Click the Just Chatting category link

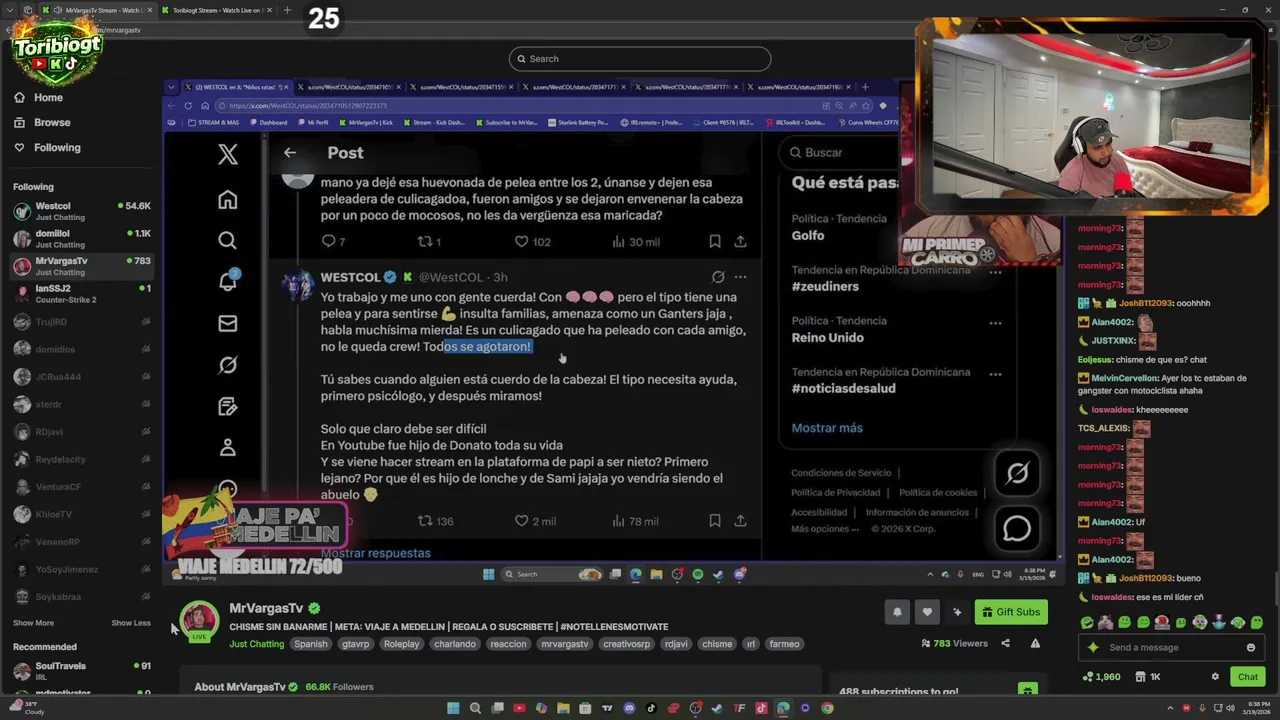click(257, 644)
